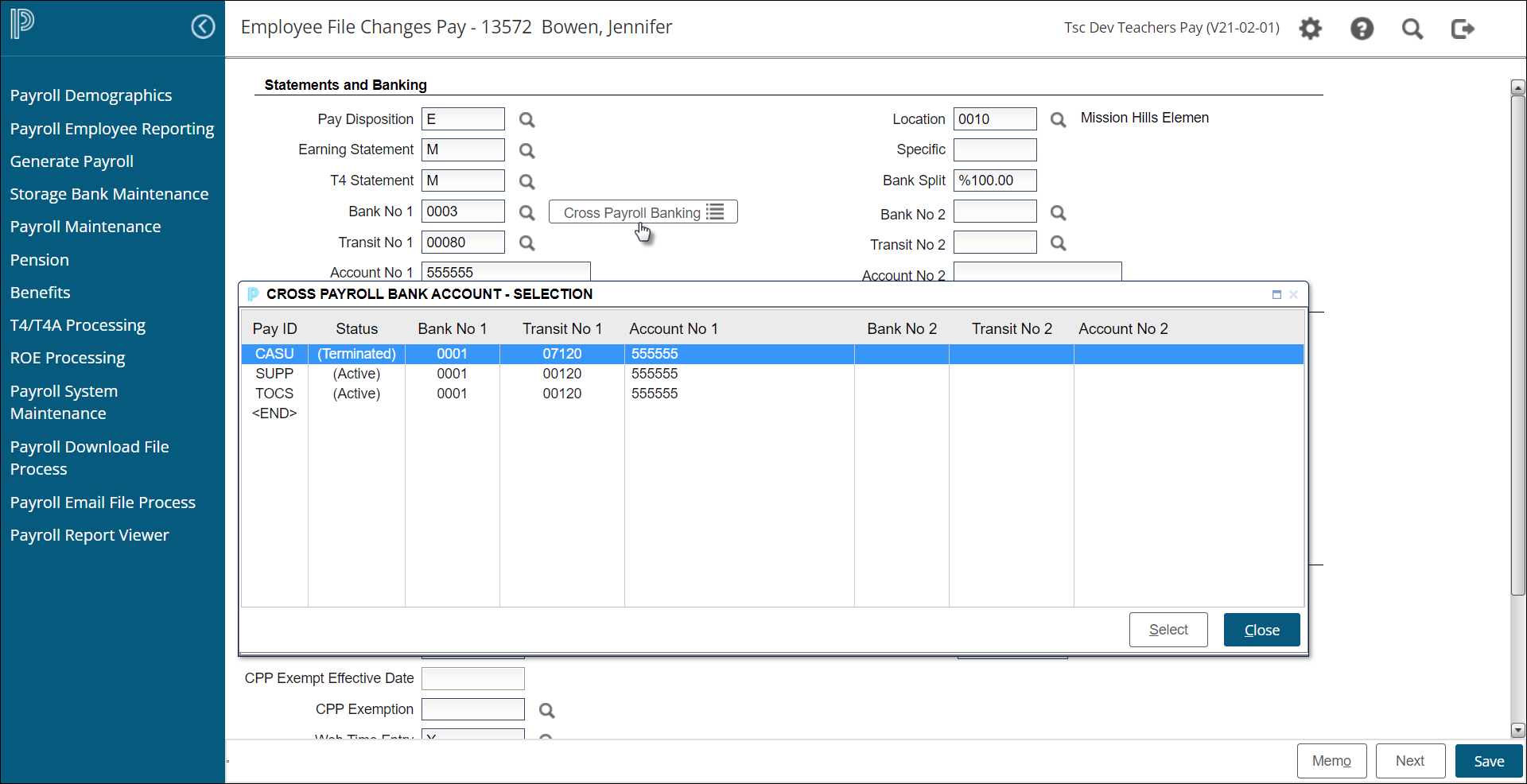Open lookup for the Location field
The height and width of the screenshot is (784, 1527).
[1058, 120]
